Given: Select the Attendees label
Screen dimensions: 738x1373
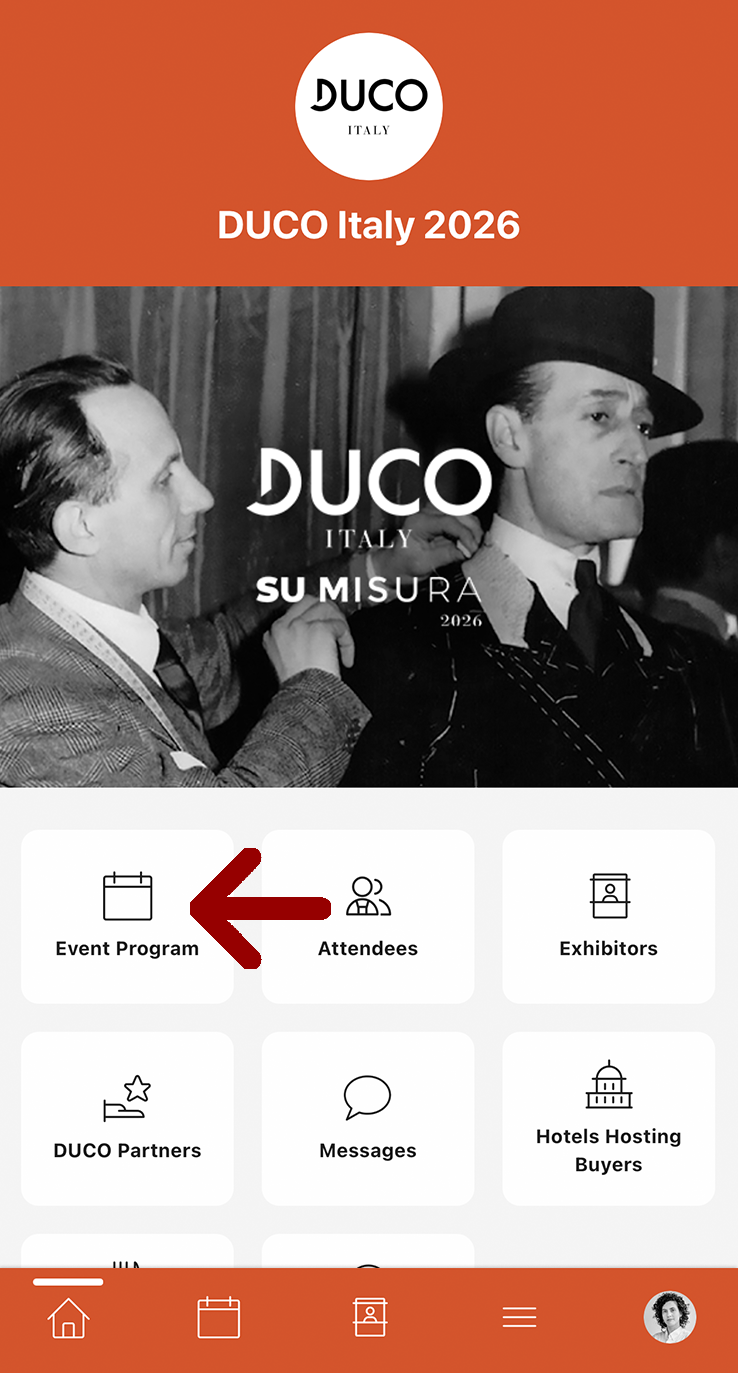Looking at the screenshot, I should click(368, 949).
